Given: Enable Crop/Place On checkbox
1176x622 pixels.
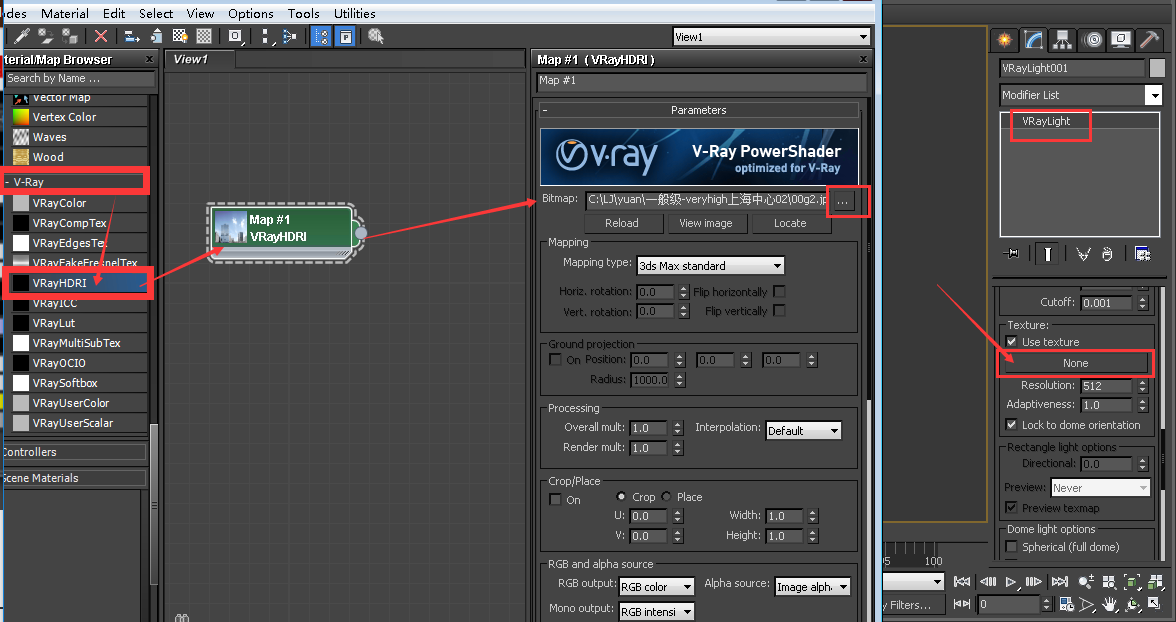Looking at the screenshot, I should click(556, 500).
